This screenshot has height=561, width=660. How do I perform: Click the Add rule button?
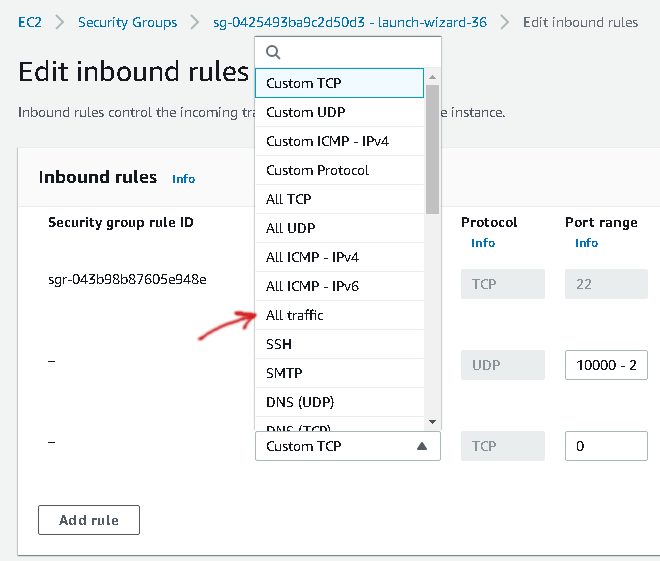click(89, 520)
